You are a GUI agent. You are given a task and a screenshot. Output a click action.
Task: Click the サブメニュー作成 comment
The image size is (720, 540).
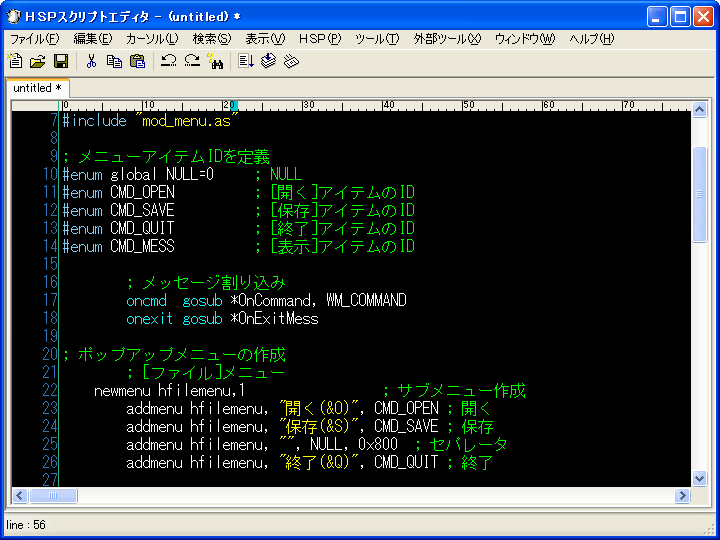coord(461,391)
